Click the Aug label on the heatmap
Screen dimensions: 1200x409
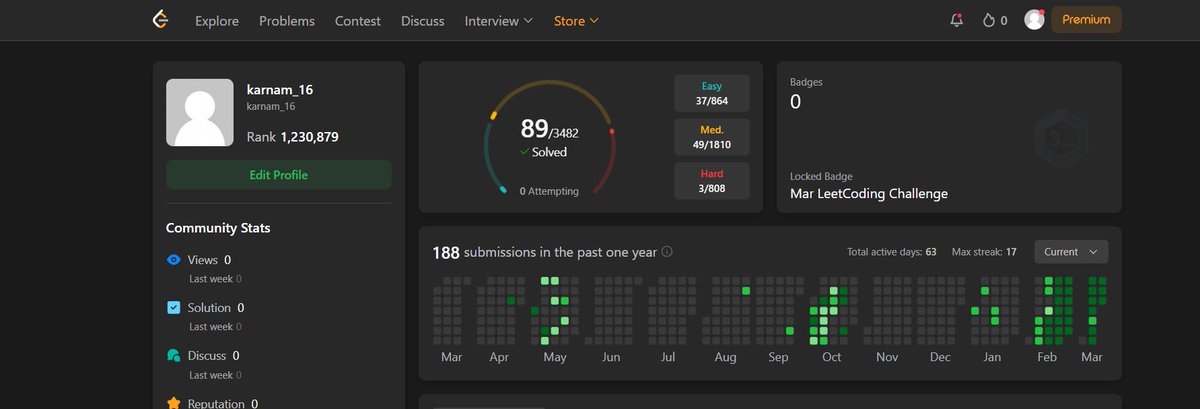725,357
